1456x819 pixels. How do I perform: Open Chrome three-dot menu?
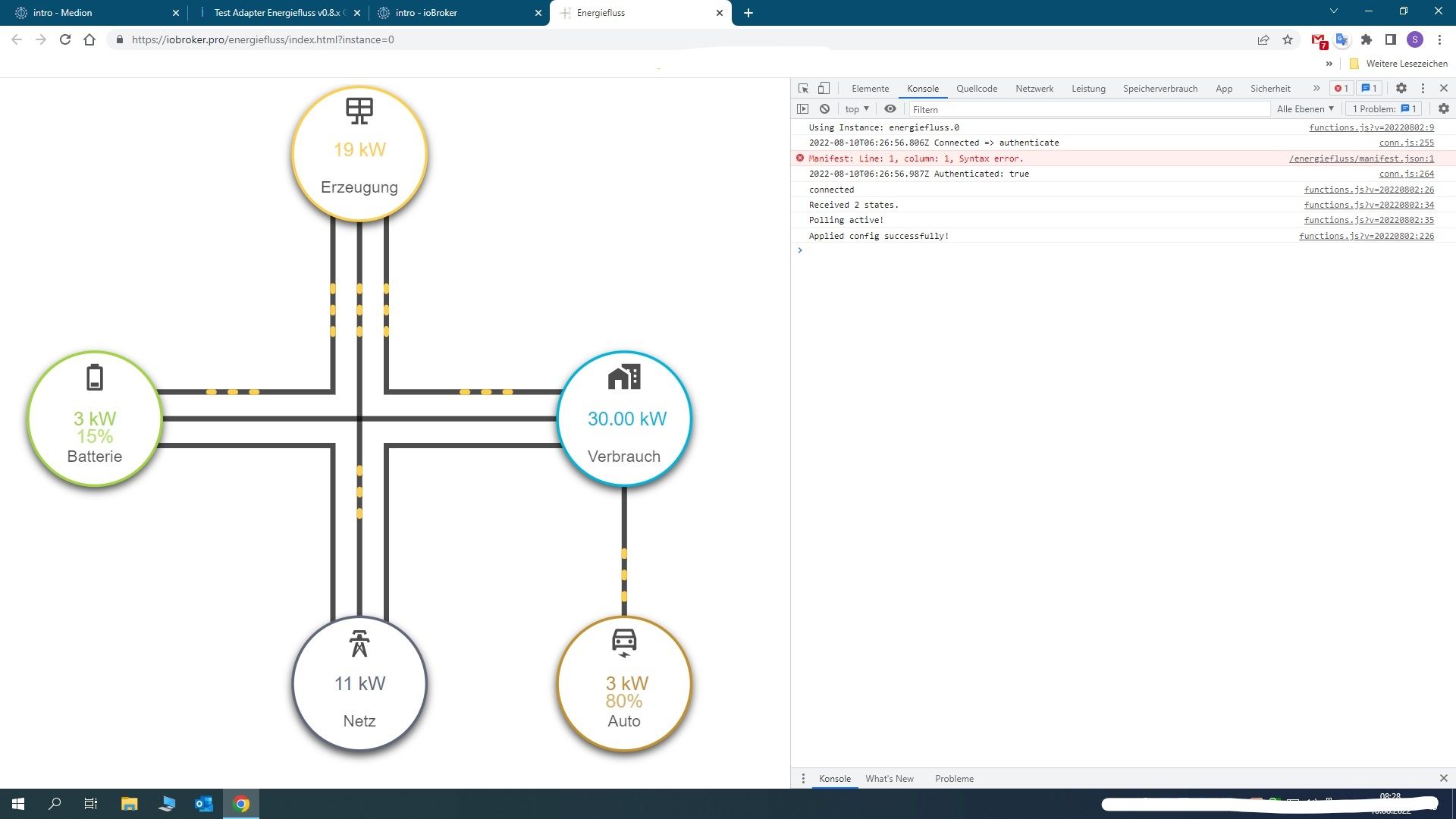click(1439, 39)
